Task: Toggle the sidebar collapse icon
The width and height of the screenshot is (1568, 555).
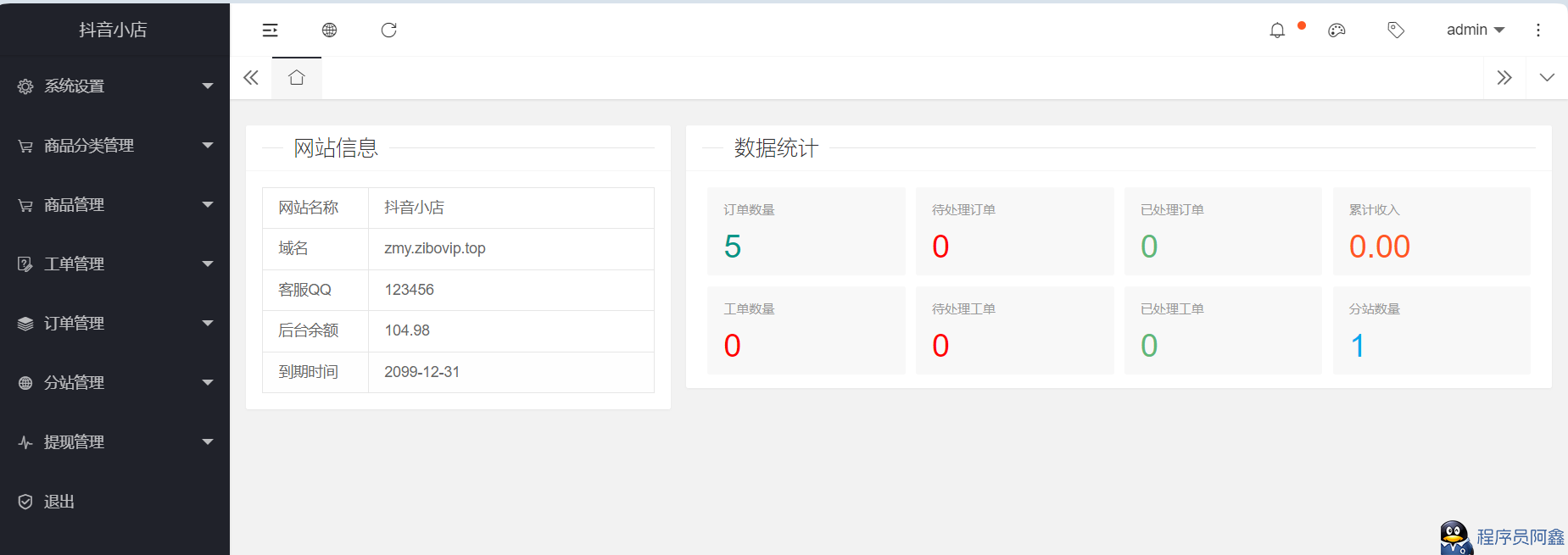Action: (270, 31)
